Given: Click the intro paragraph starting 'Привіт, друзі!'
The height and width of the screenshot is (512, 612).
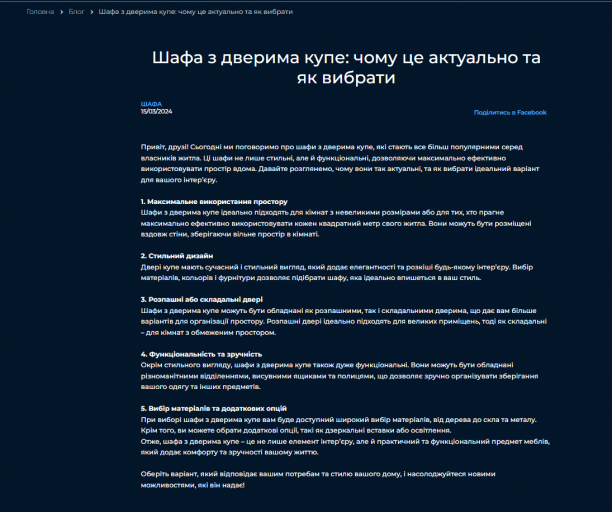Looking at the screenshot, I should click(x=340, y=163).
